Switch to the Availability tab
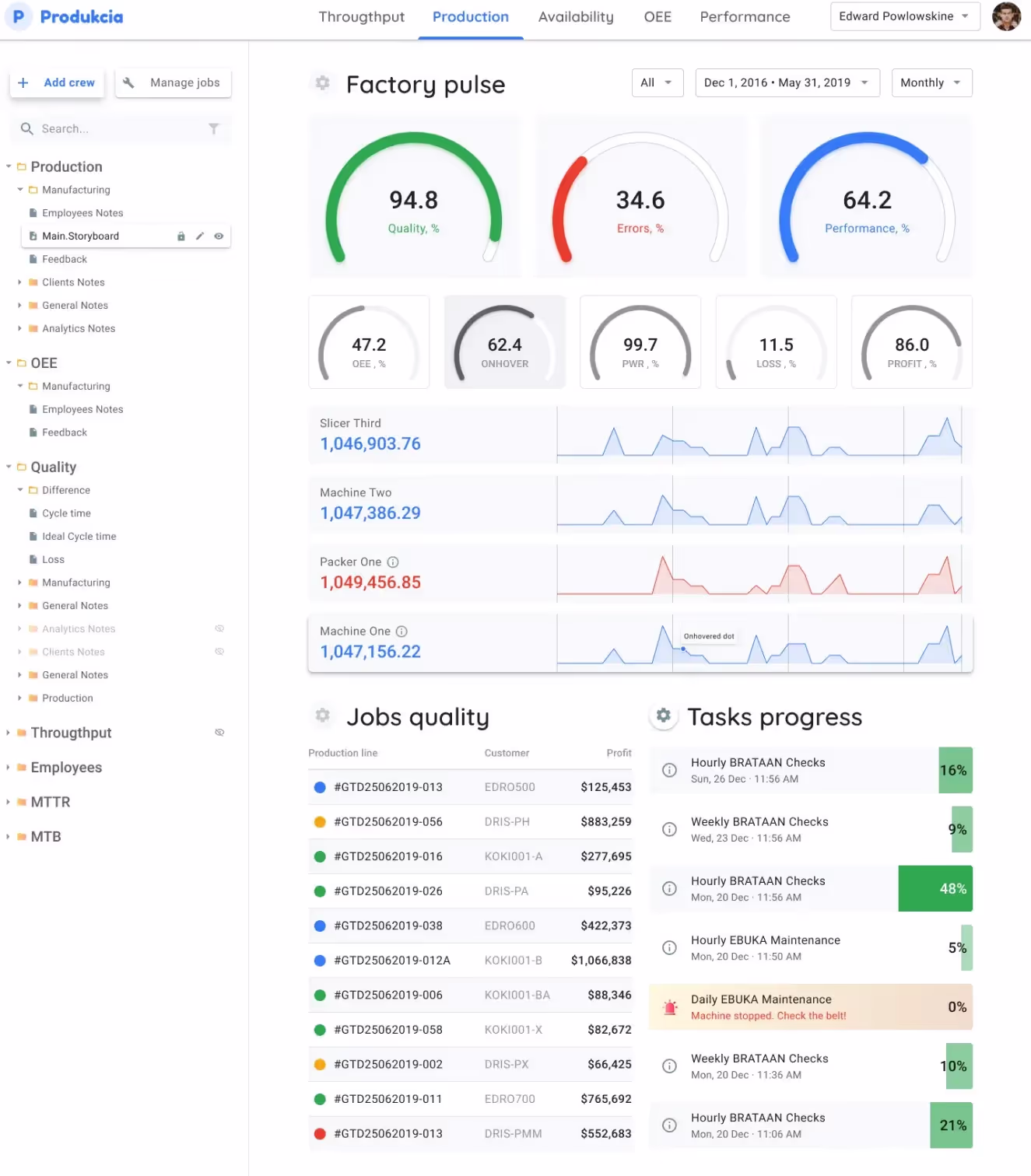1031x1176 pixels. click(x=575, y=17)
